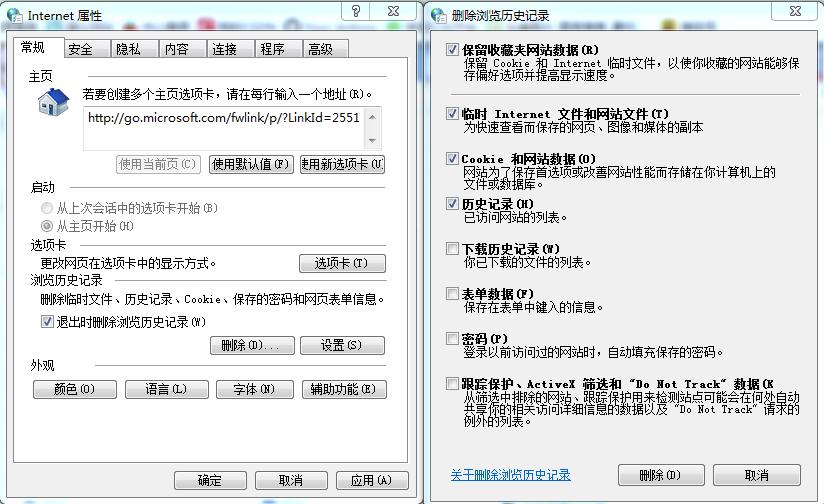Open the 辅助功能 button
This screenshot has width=824, height=504.
pyautogui.click(x=344, y=389)
